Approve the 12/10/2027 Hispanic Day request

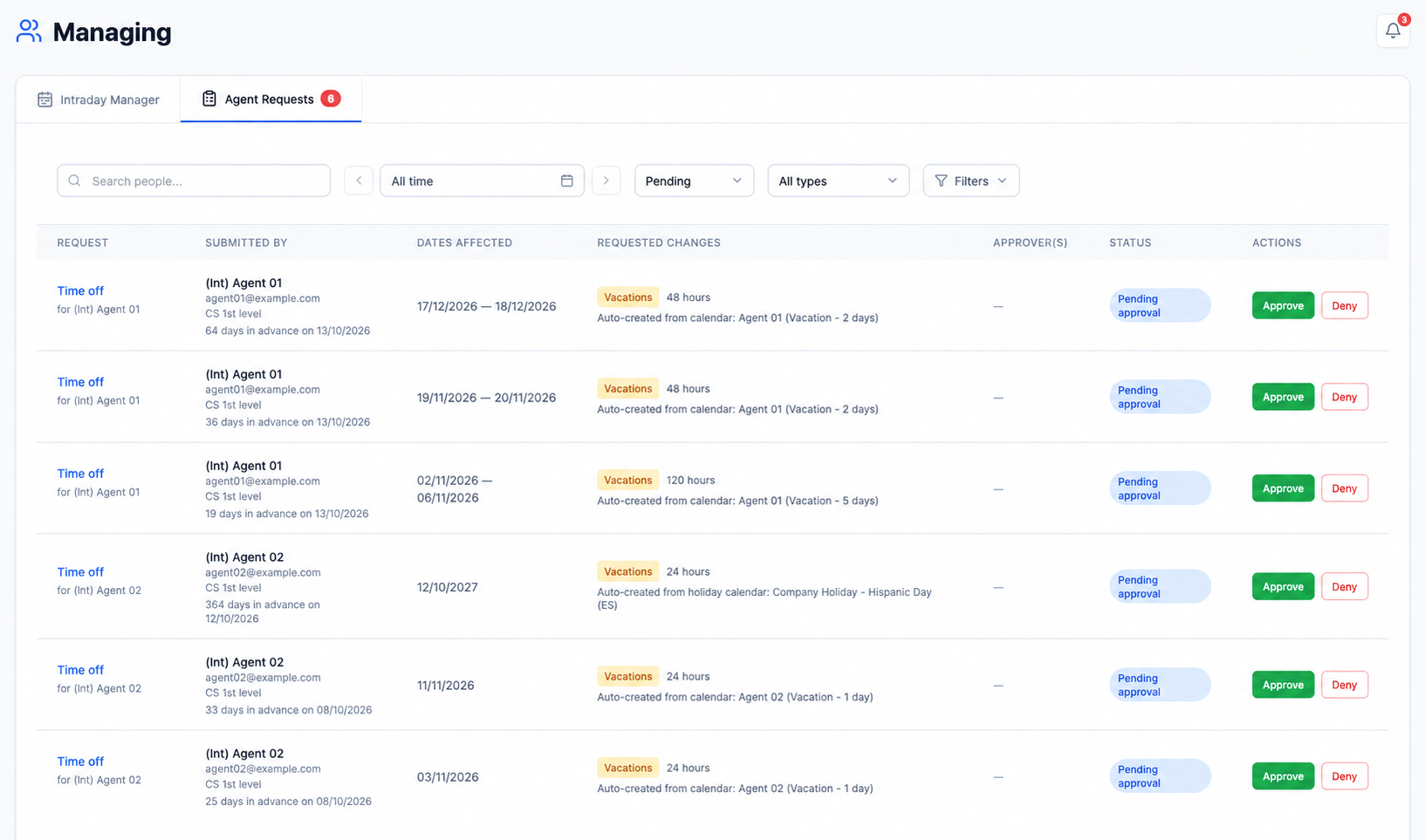(x=1283, y=586)
